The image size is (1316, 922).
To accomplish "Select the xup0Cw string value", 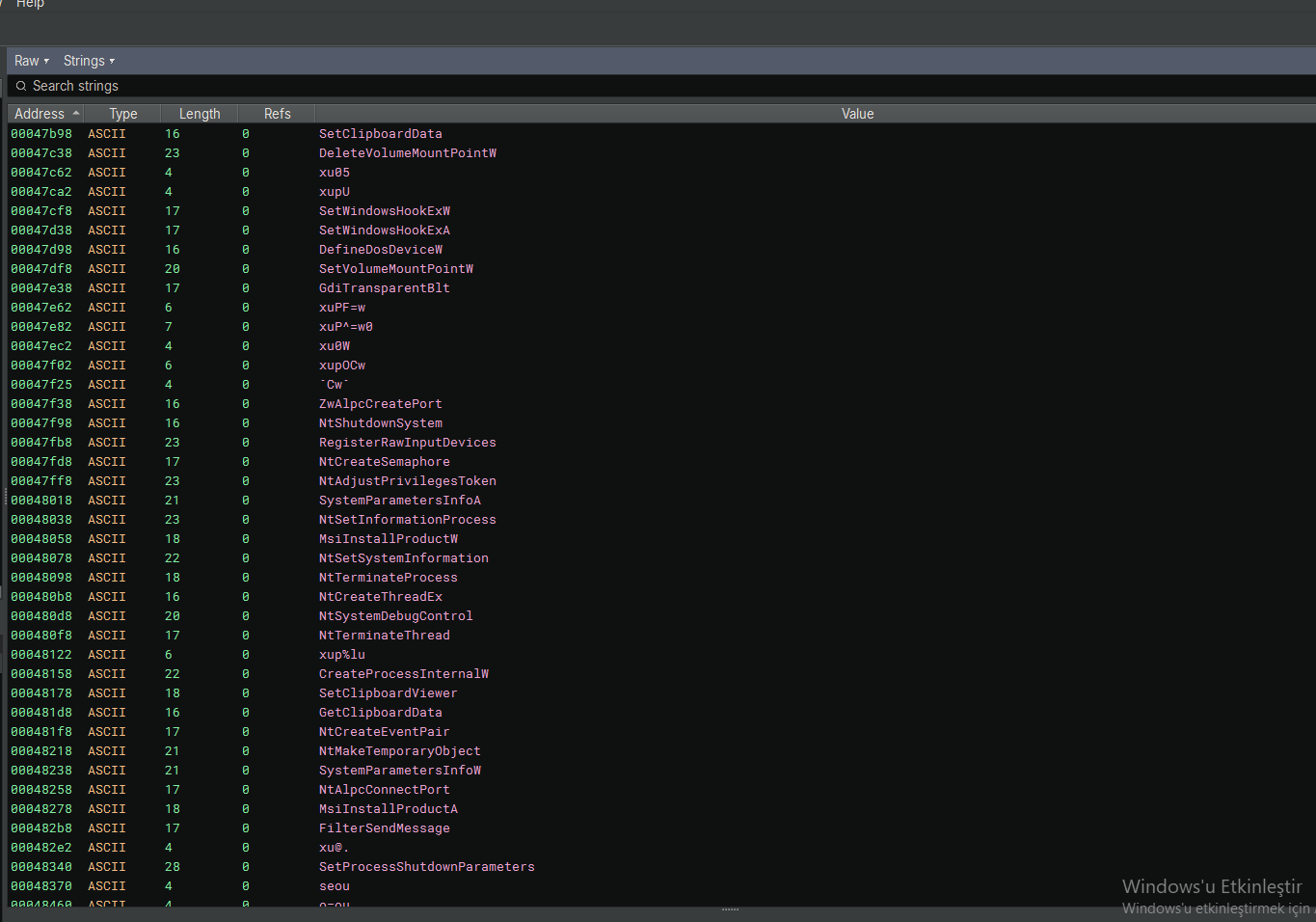I will click(x=342, y=366).
